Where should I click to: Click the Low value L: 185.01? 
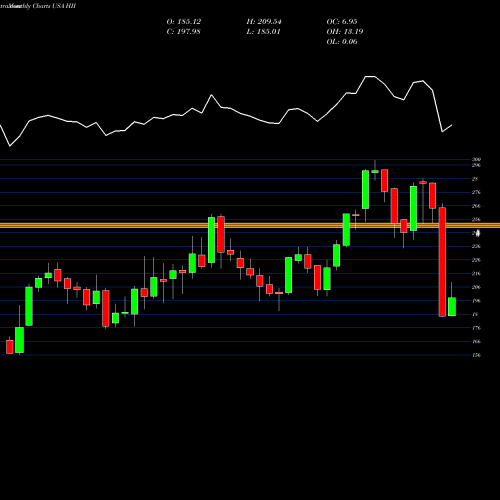pyautogui.click(x=263, y=32)
